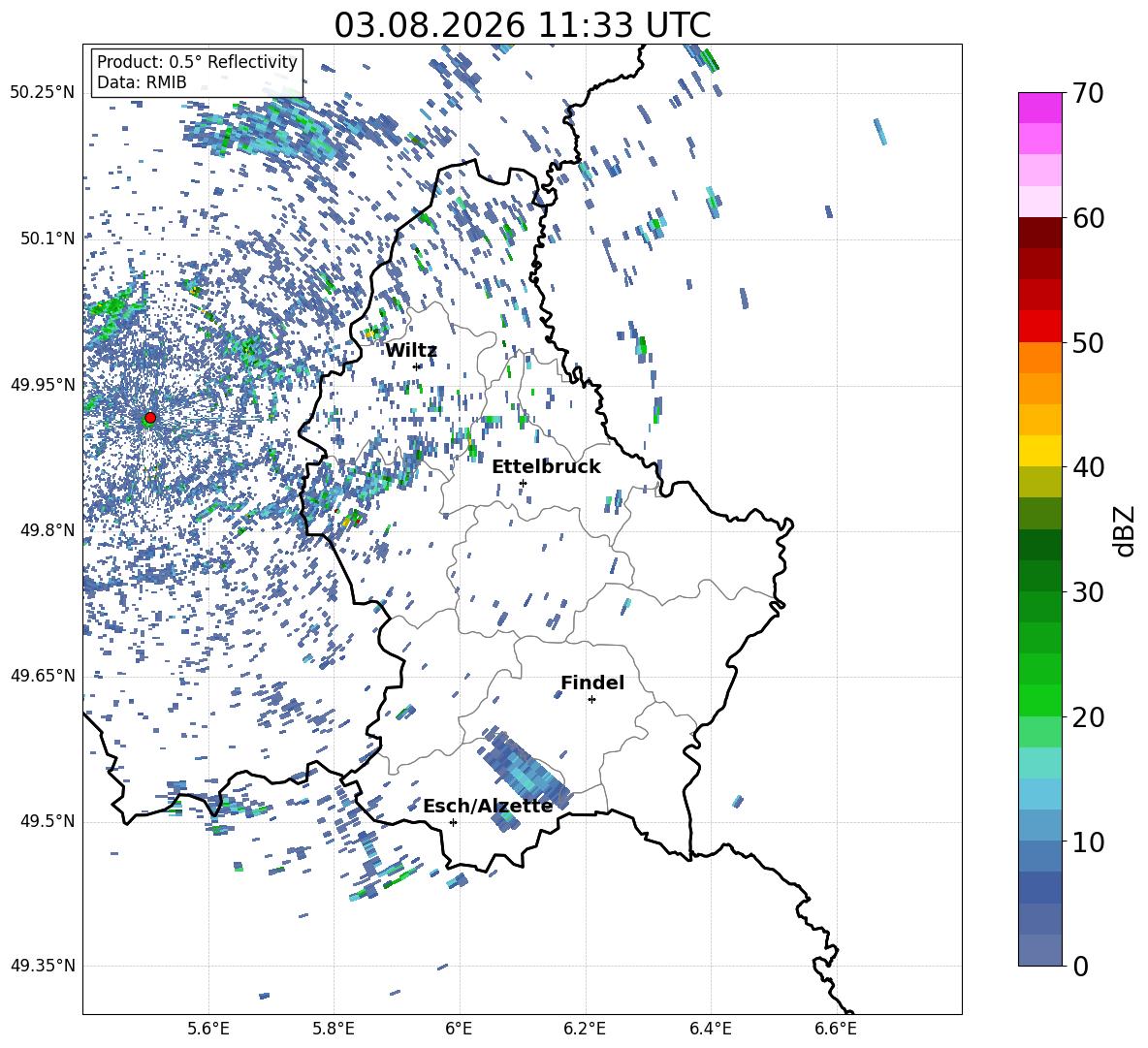Click the Esch/Alzette station cross marker
The height and width of the screenshot is (1048, 1148).
pyautogui.click(x=453, y=822)
